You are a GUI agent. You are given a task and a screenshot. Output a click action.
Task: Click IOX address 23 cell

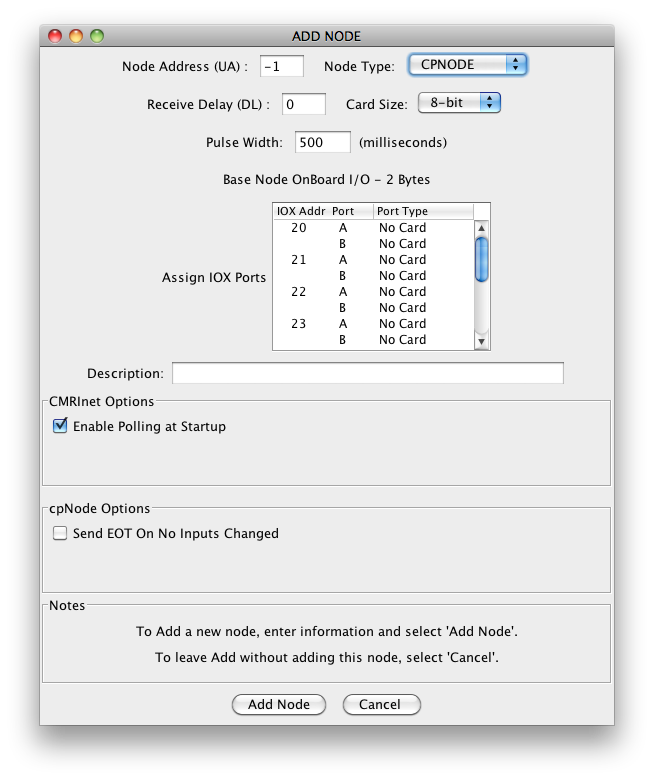tap(299, 323)
